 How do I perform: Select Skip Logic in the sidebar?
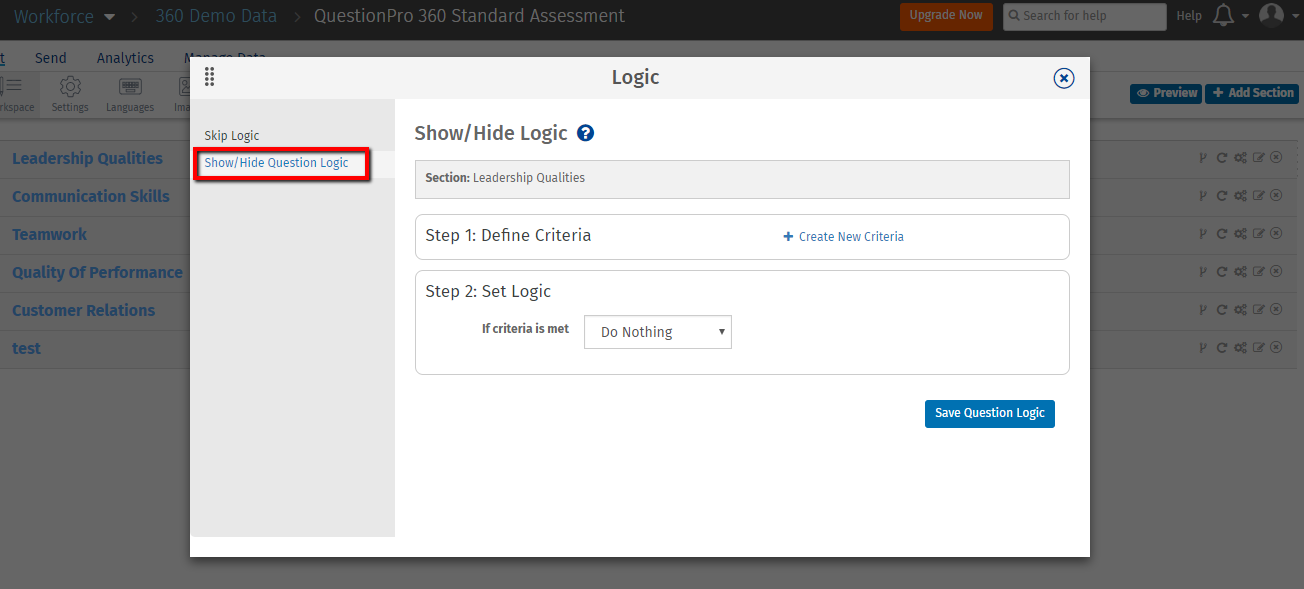click(232, 135)
